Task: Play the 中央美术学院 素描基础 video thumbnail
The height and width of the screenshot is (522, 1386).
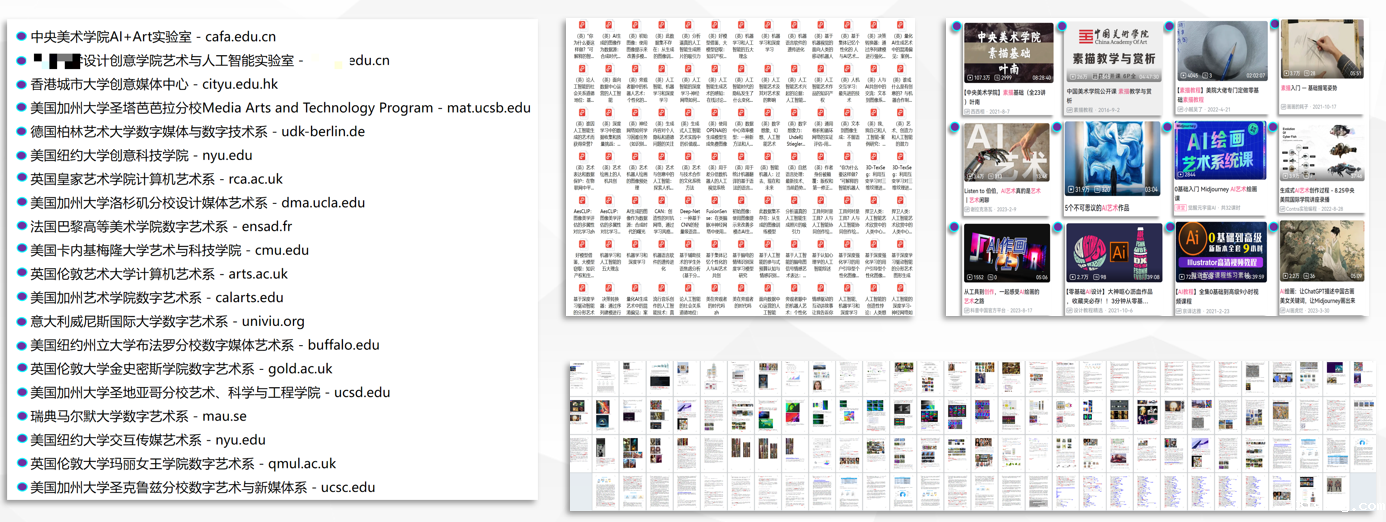Action: (x=1008, y=53)
